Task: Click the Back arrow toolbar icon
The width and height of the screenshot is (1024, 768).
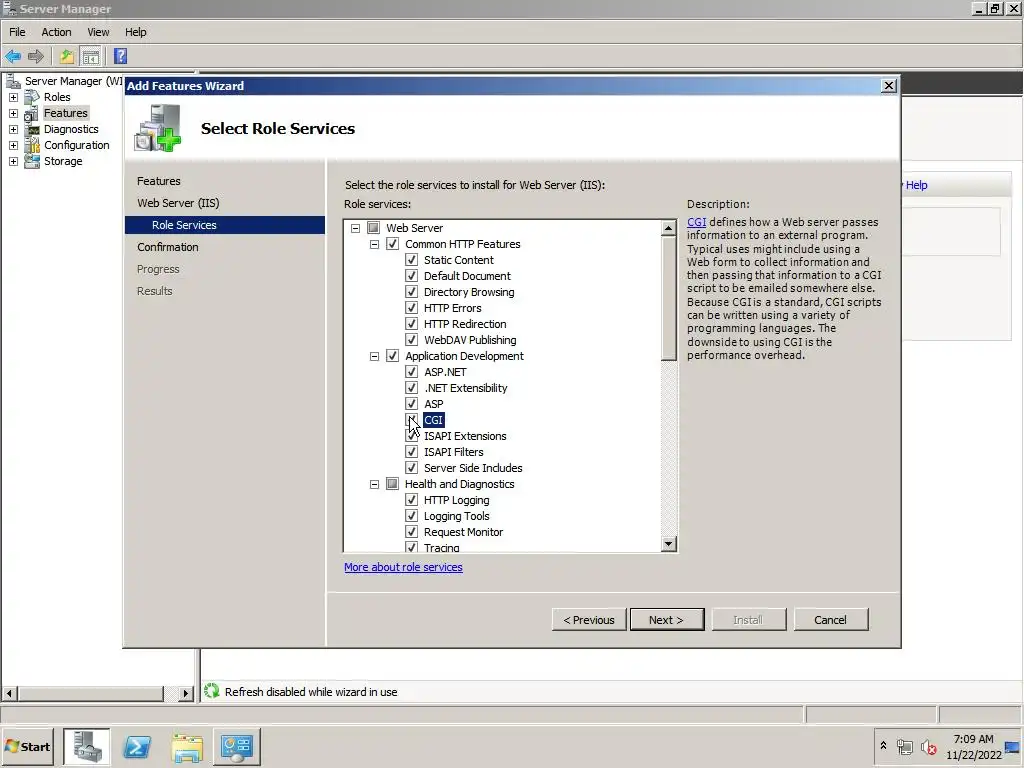Action: [x=13, y=56]
